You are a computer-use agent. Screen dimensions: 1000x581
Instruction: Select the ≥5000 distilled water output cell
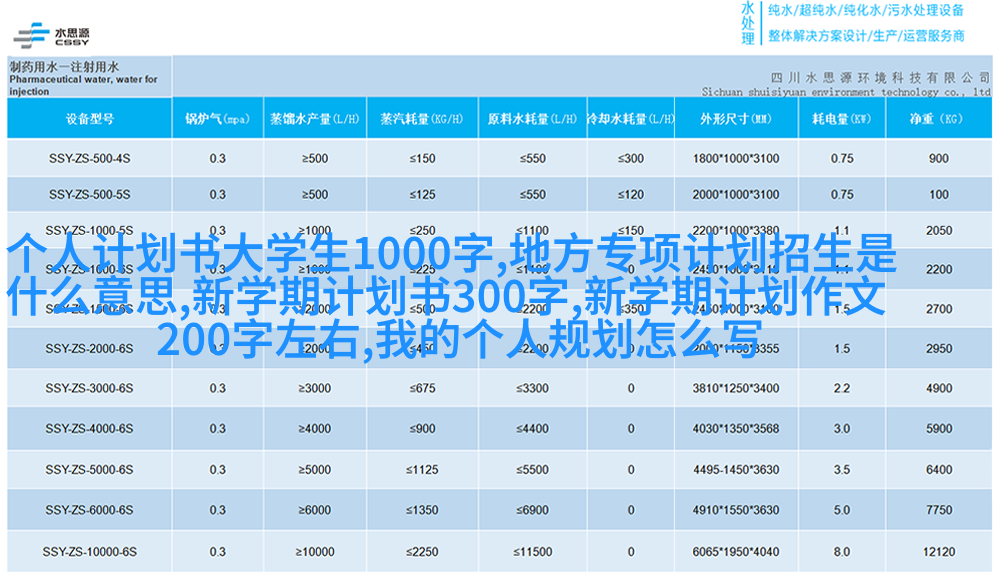point(313,470)
